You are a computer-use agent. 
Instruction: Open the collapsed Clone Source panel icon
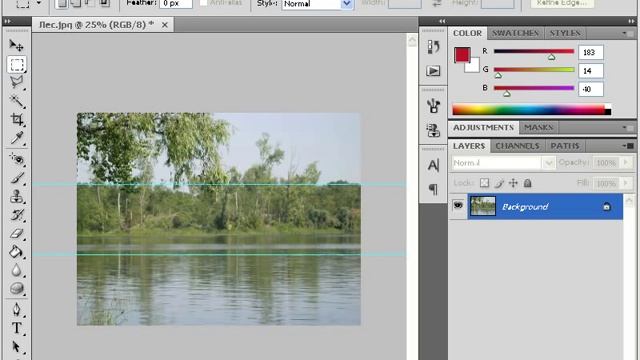(433, 130)
